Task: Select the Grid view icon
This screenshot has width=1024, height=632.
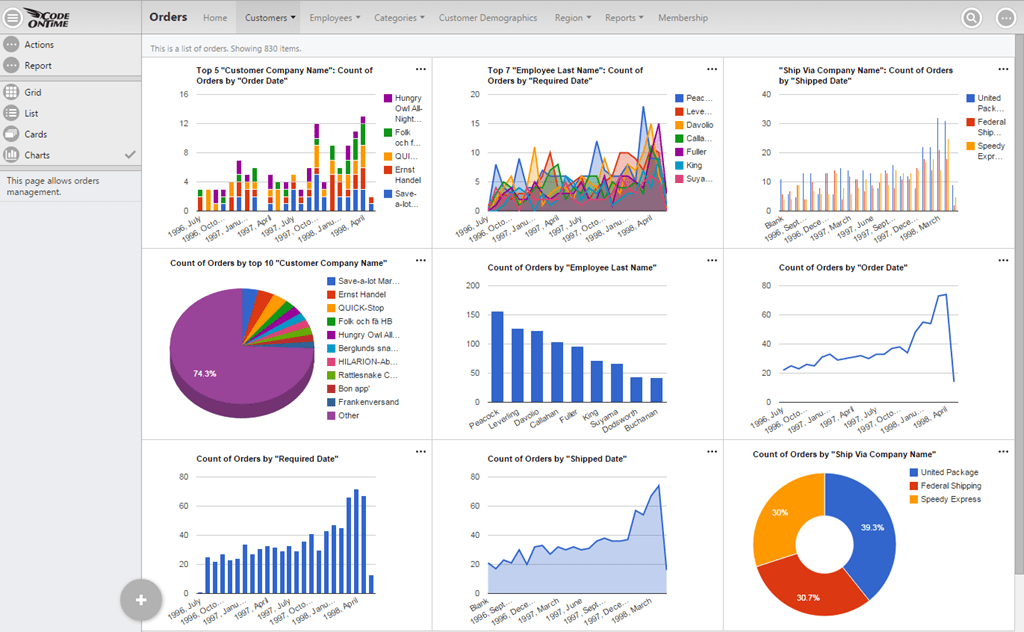Action: 34,92
